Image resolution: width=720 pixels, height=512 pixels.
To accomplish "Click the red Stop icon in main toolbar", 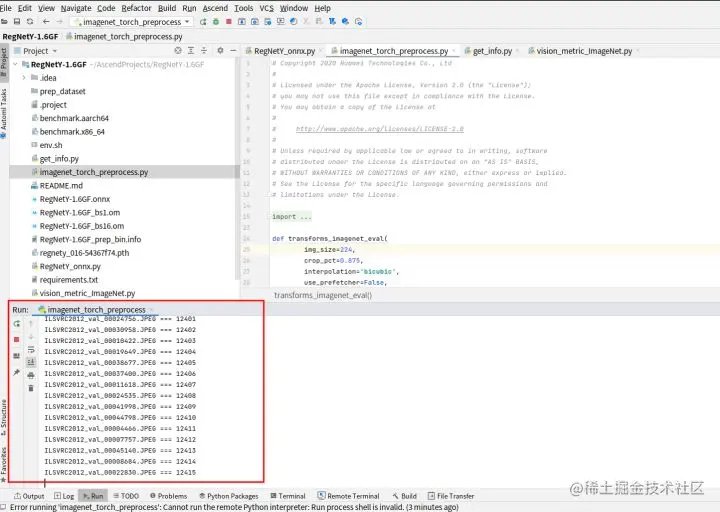I will pos(229,22).
